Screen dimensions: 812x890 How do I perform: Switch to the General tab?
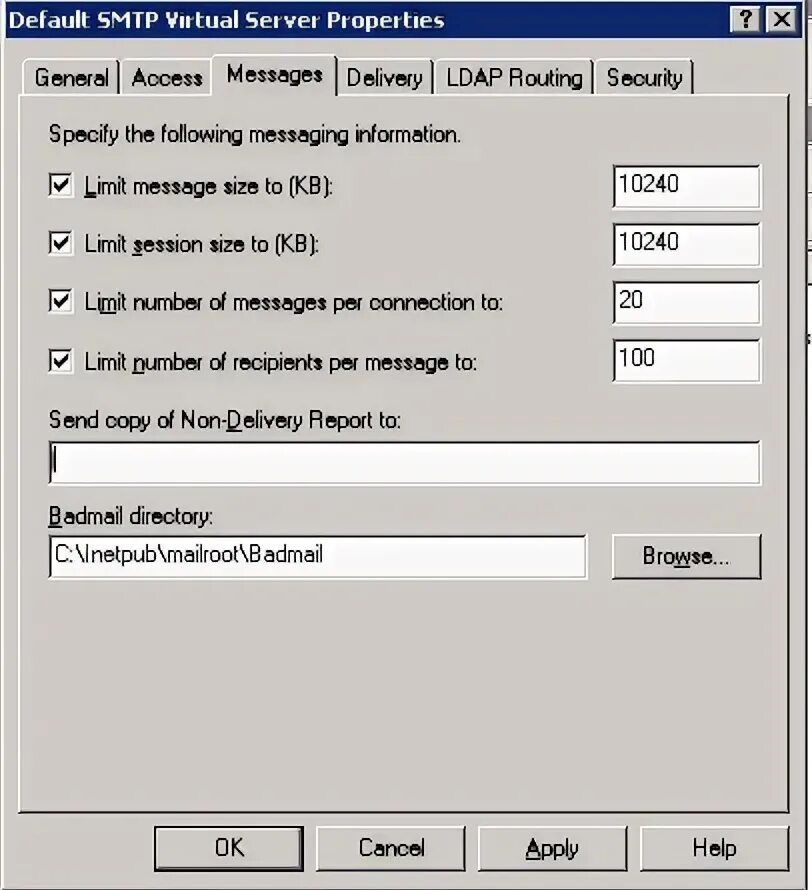pyautogui.click(x=71, y=77)
